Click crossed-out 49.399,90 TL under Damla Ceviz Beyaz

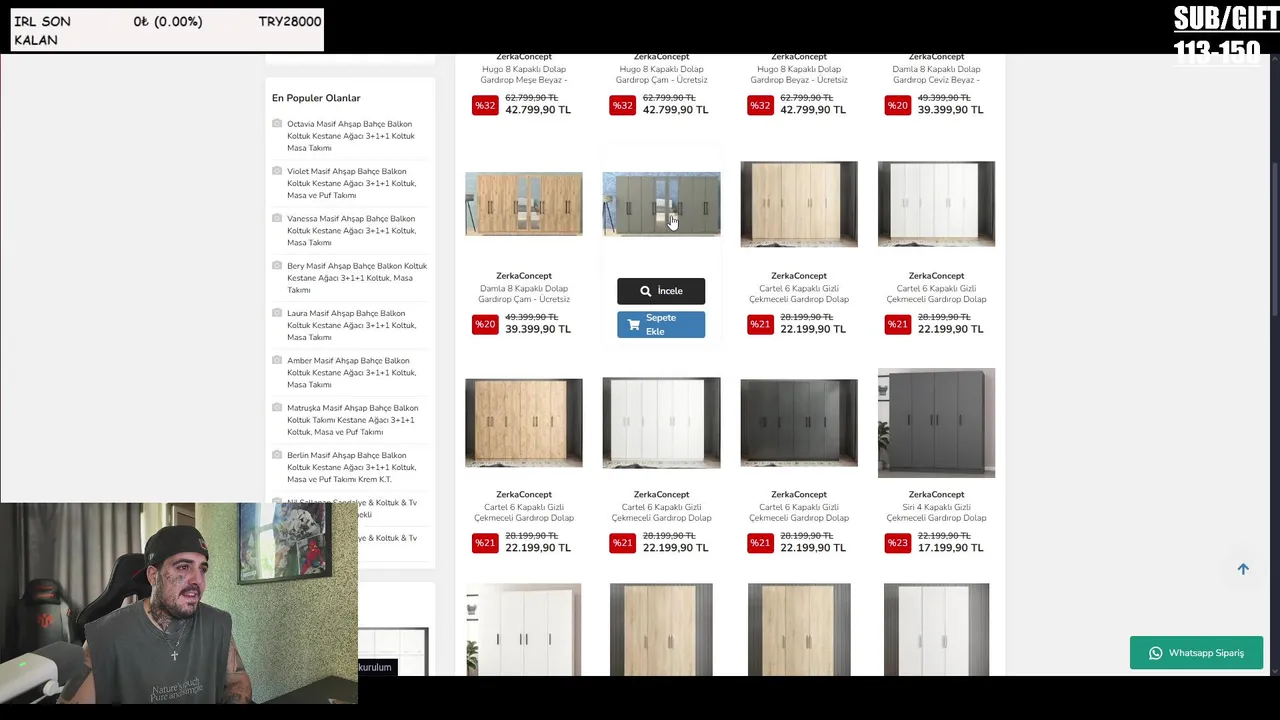coord(944,97)
